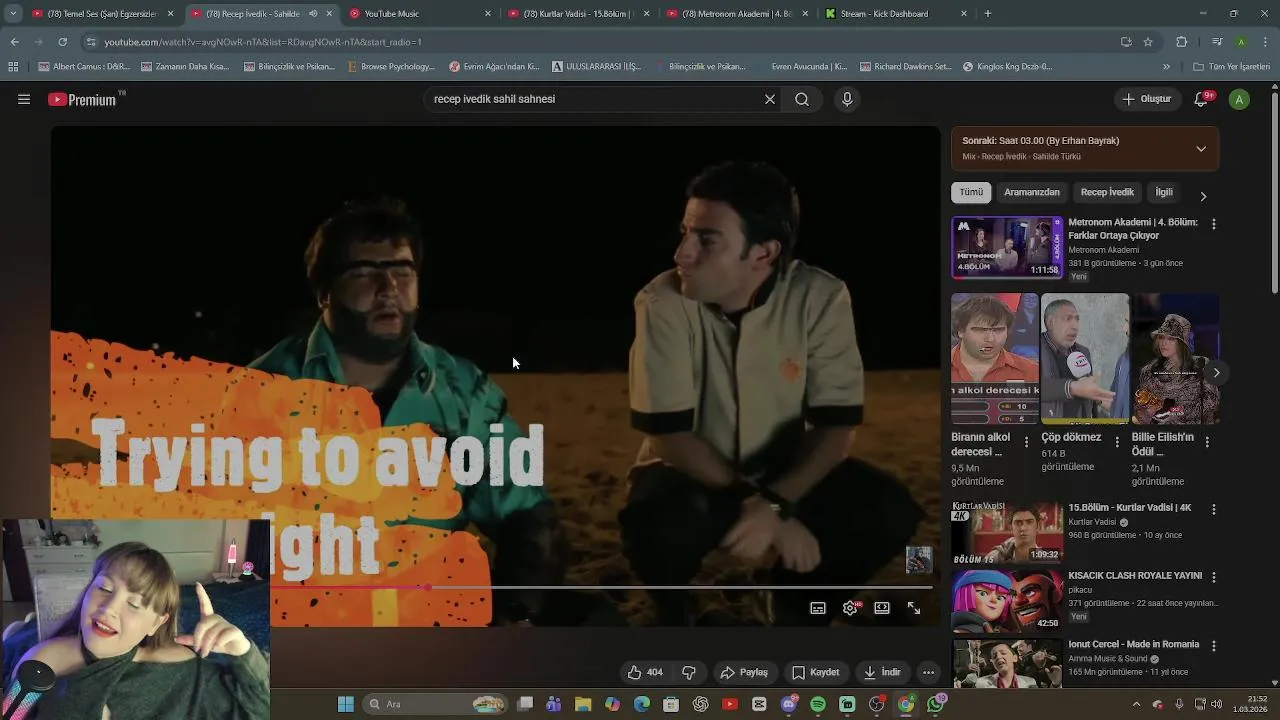Viewport: 1280px width, 720px height.
Task: Clear the search box text
Action: click(770, 99)
